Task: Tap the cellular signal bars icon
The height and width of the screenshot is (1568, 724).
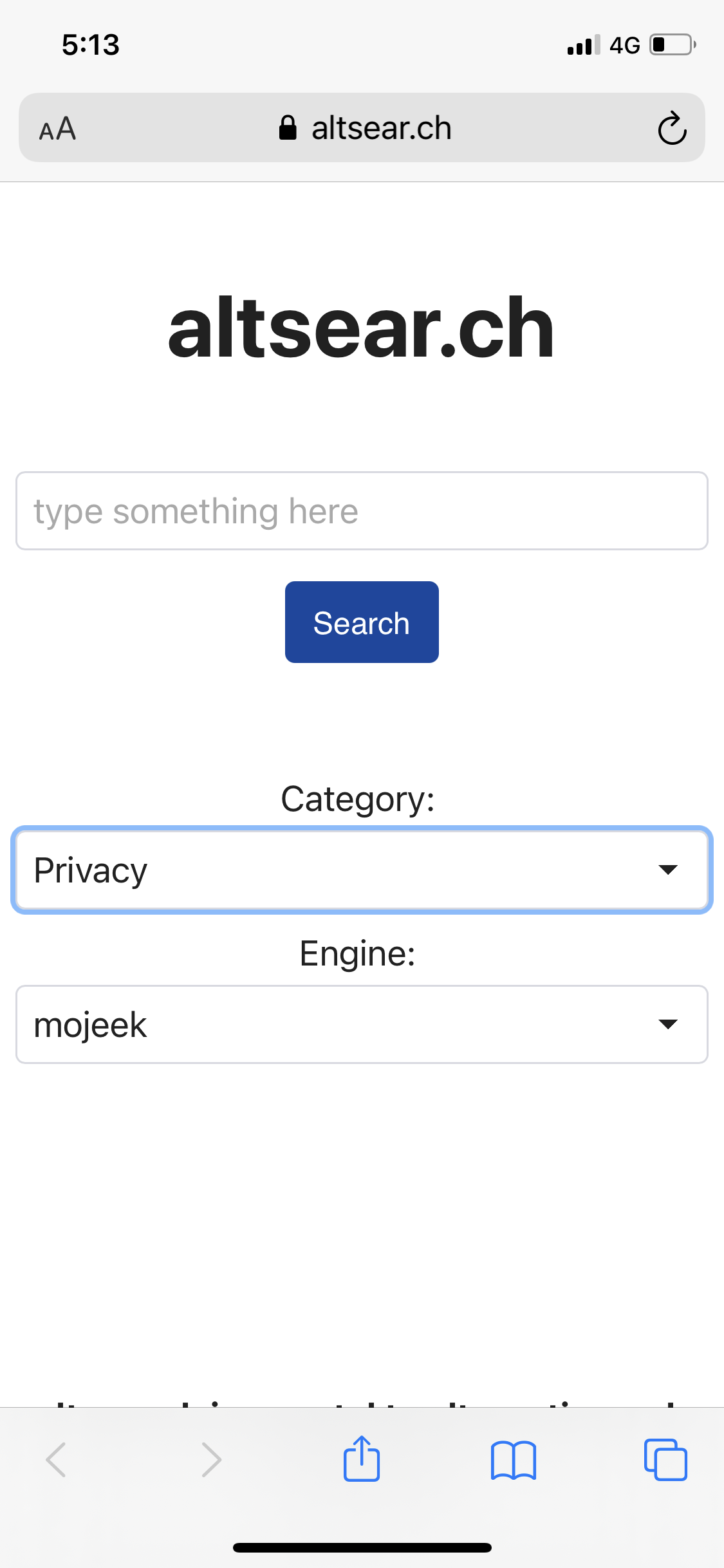Action: click(583, 45)
